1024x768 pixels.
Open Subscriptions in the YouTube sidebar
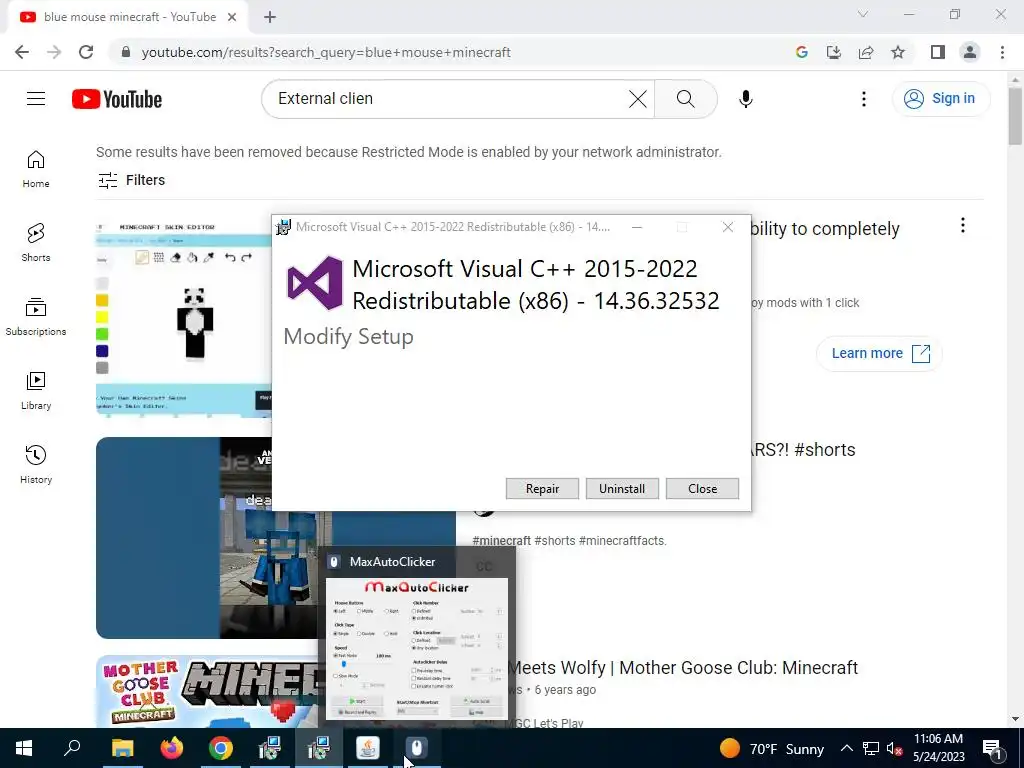click(36, 317)
